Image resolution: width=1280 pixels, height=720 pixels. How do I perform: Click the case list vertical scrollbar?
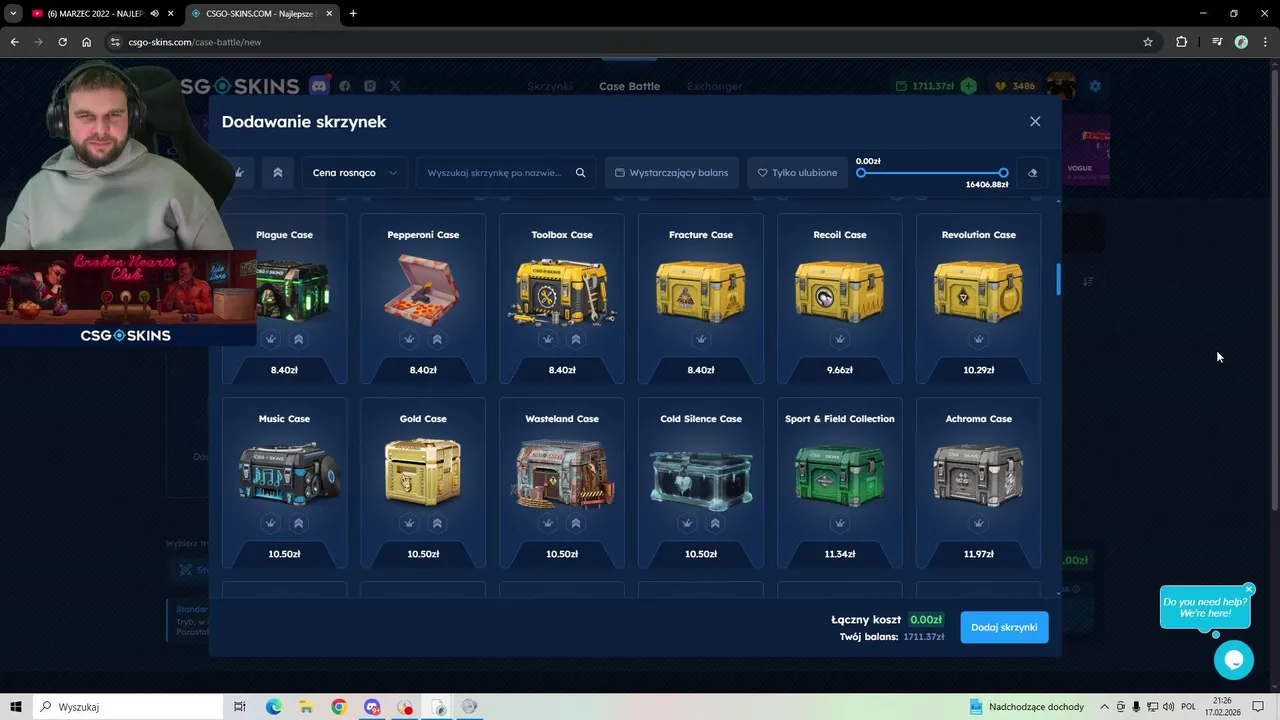(x=1058, y=280)
